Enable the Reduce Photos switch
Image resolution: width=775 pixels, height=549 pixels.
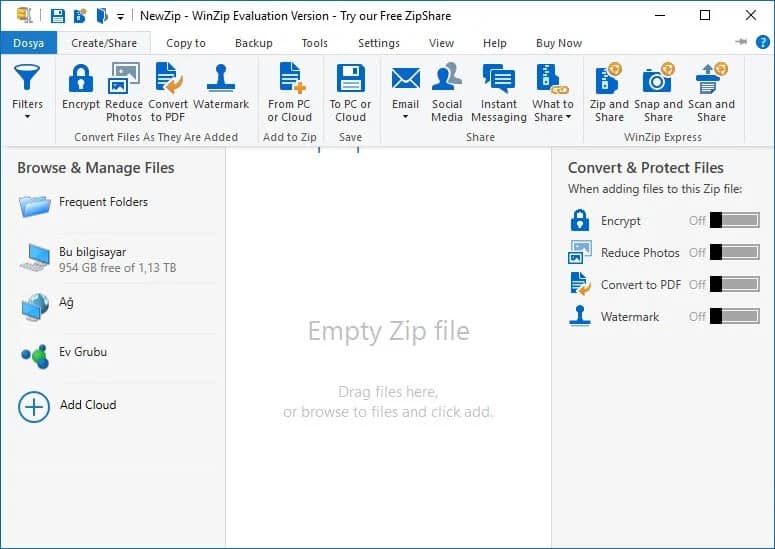tap(734, 253)
